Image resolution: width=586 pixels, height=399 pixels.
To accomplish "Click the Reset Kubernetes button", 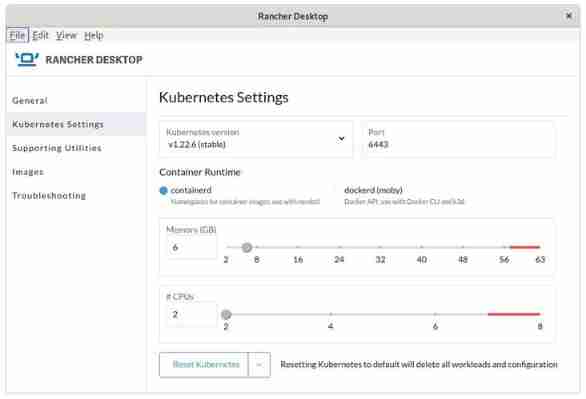I will tap(204, 364).
